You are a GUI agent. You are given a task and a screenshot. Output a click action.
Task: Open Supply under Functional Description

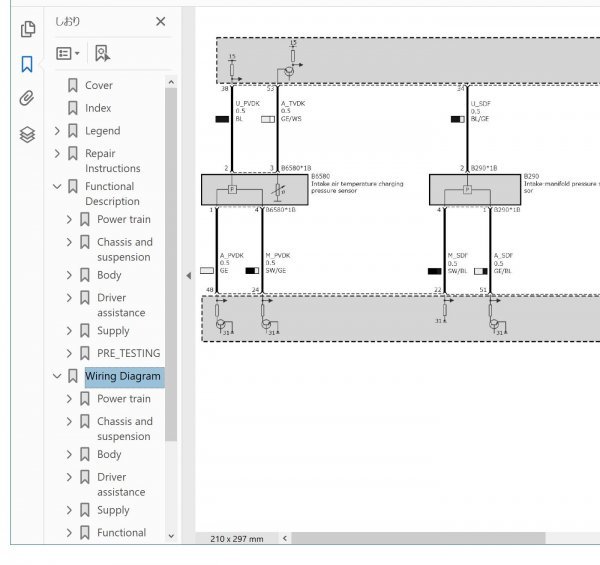point(113,331)
